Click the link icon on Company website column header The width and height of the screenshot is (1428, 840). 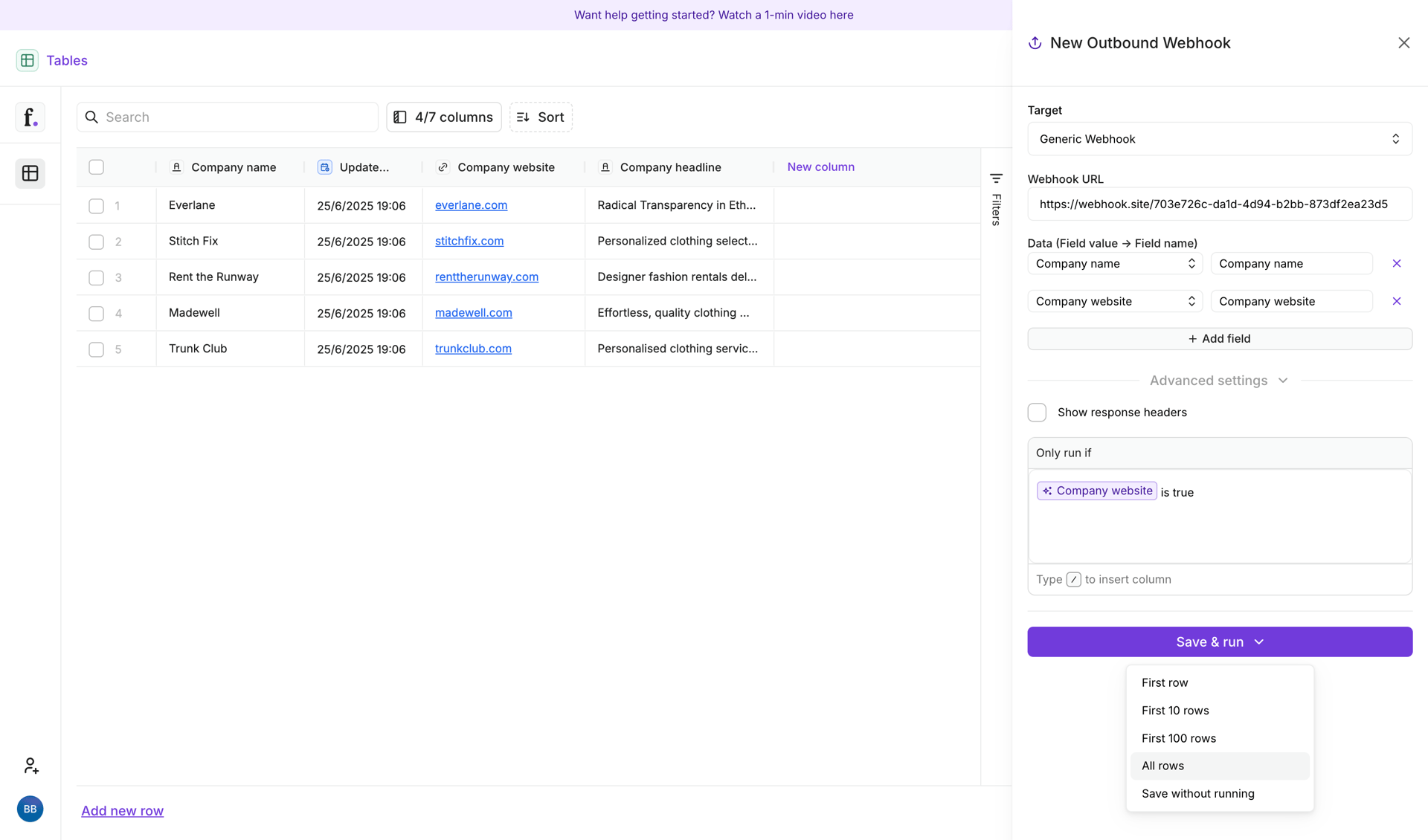(443, 167)
